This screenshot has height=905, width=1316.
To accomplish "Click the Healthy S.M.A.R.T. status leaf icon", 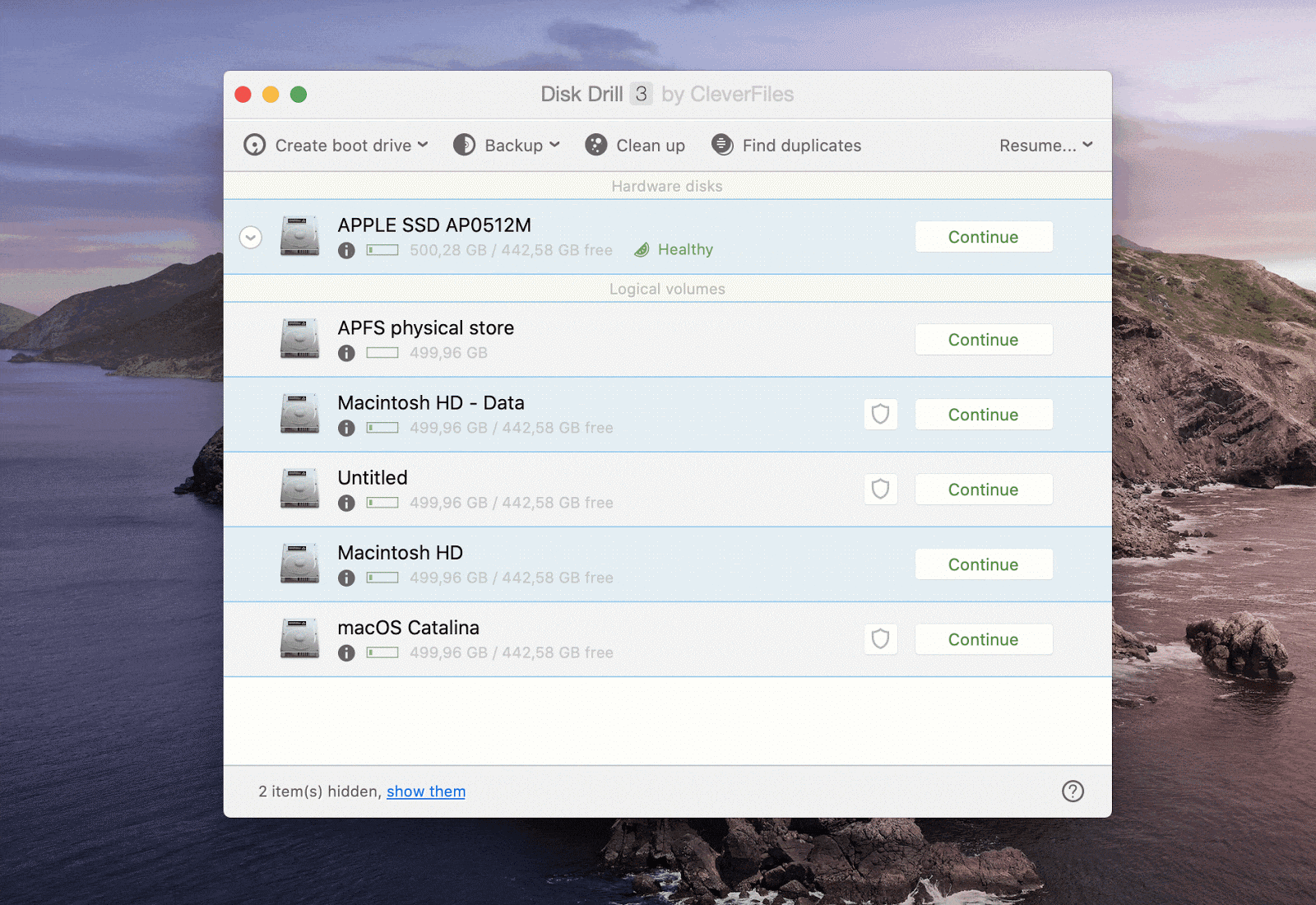I will 642,250.
